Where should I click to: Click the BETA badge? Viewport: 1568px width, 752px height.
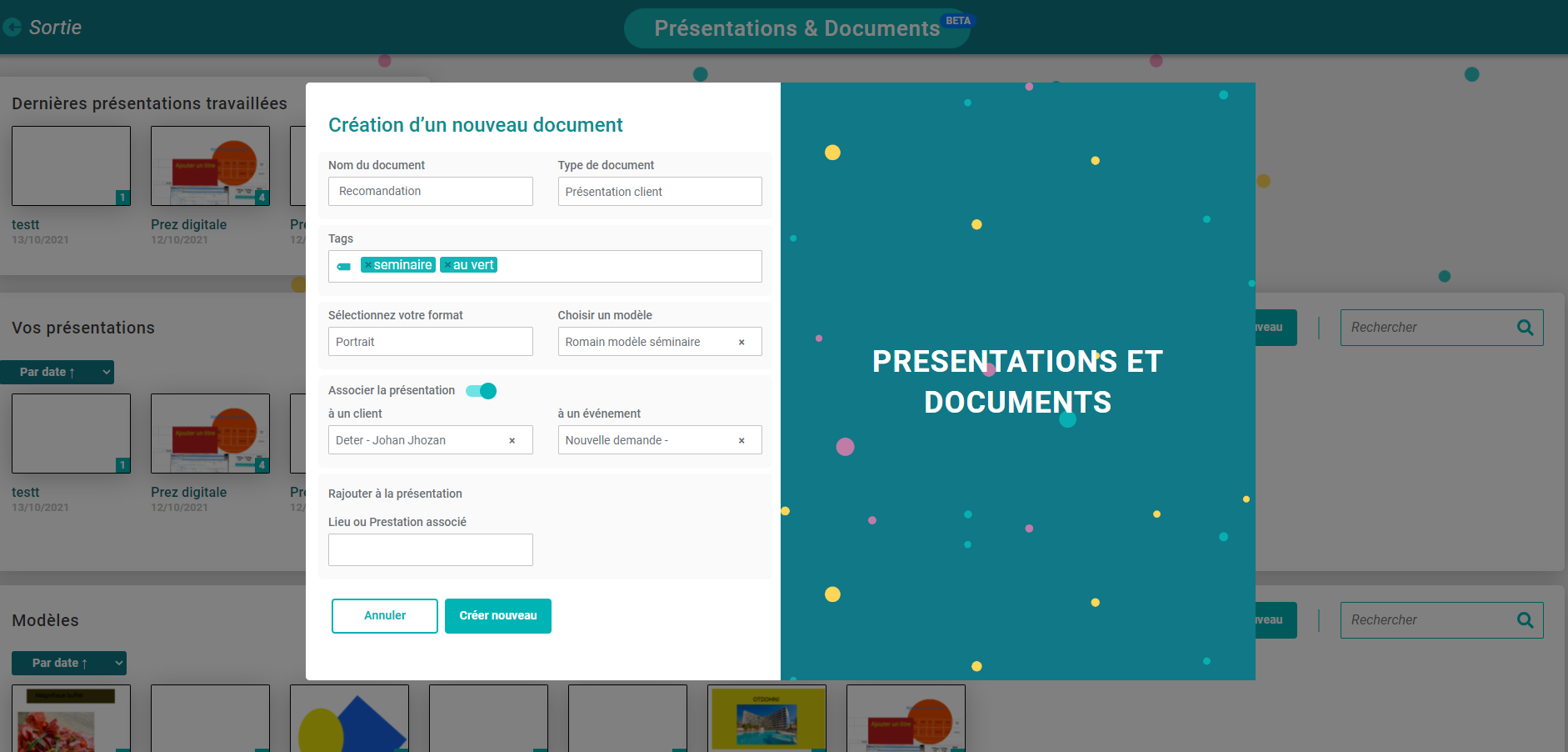(958, 21)
